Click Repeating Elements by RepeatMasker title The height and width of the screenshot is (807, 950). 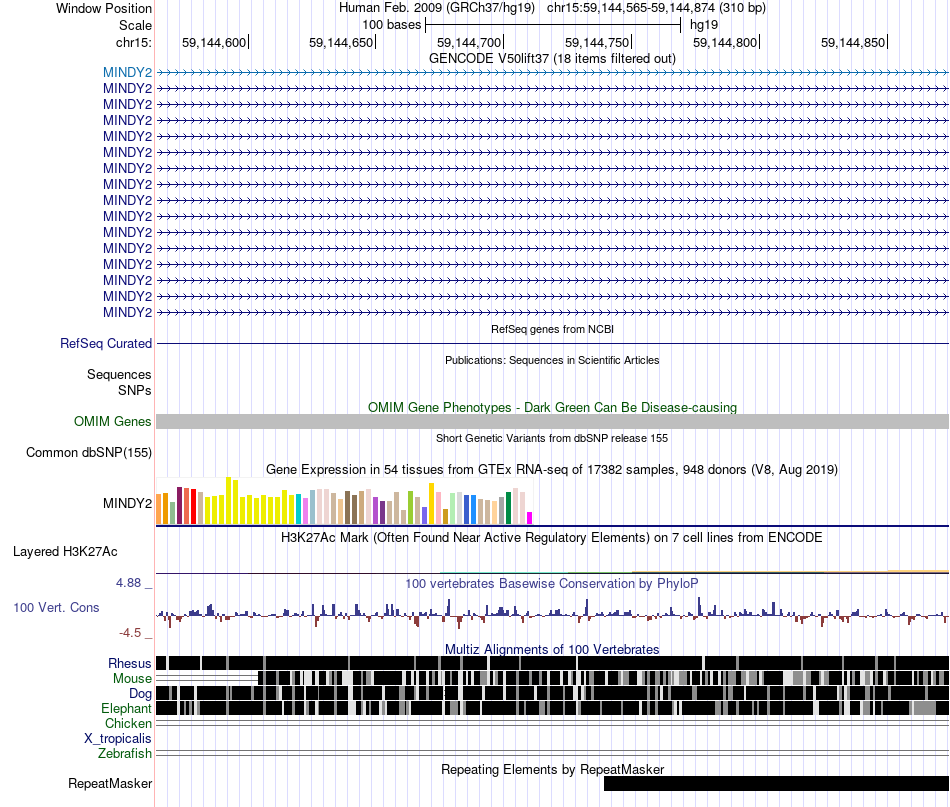pos(552,769)
